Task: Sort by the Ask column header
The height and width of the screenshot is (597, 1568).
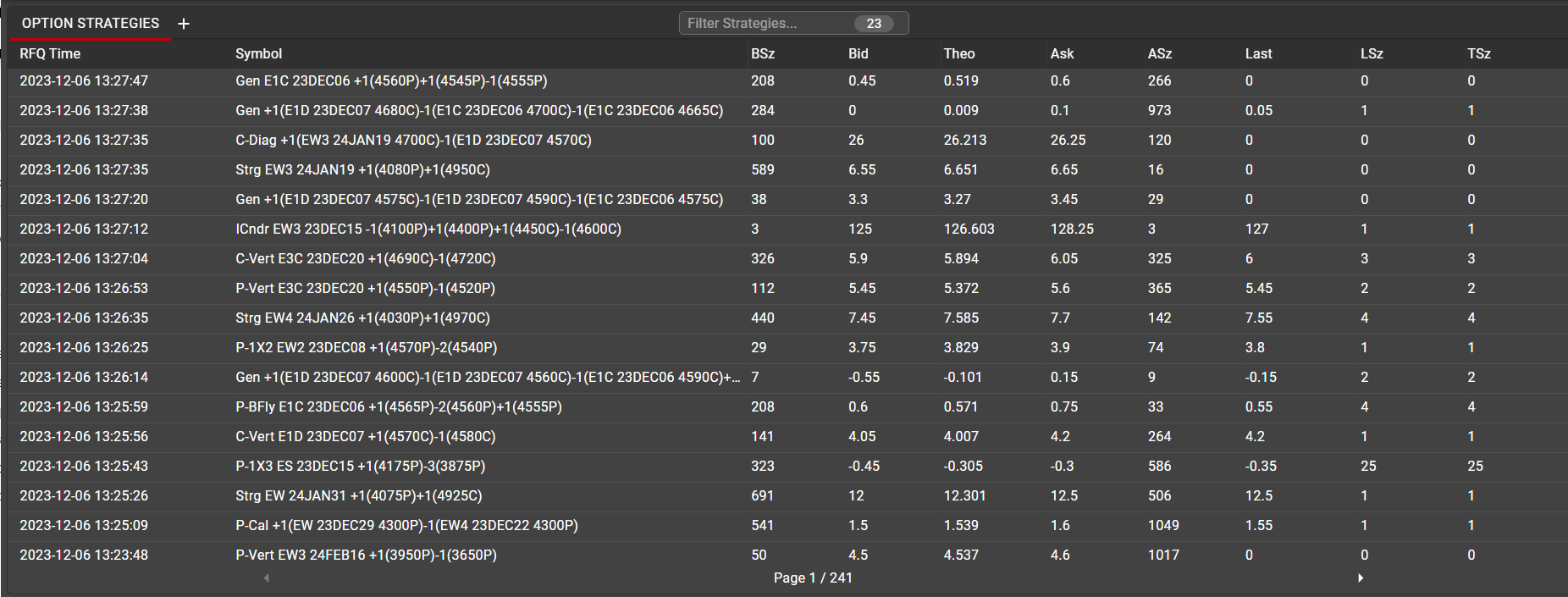Action: [1062, 53]
